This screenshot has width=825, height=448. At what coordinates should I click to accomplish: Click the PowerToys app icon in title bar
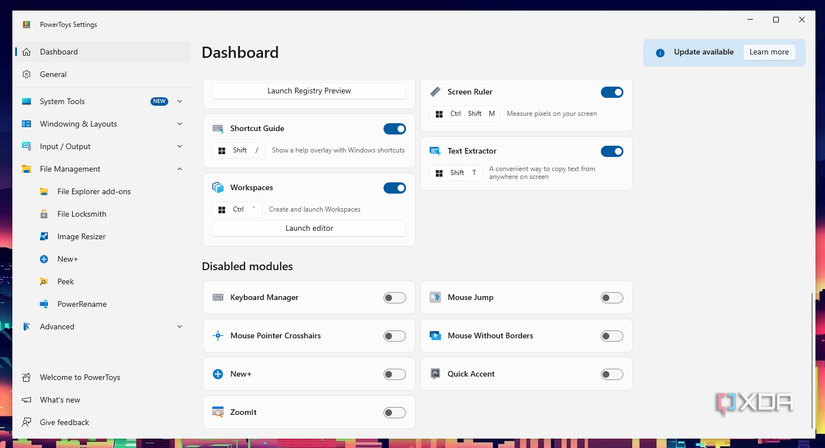tap(26, 25)
